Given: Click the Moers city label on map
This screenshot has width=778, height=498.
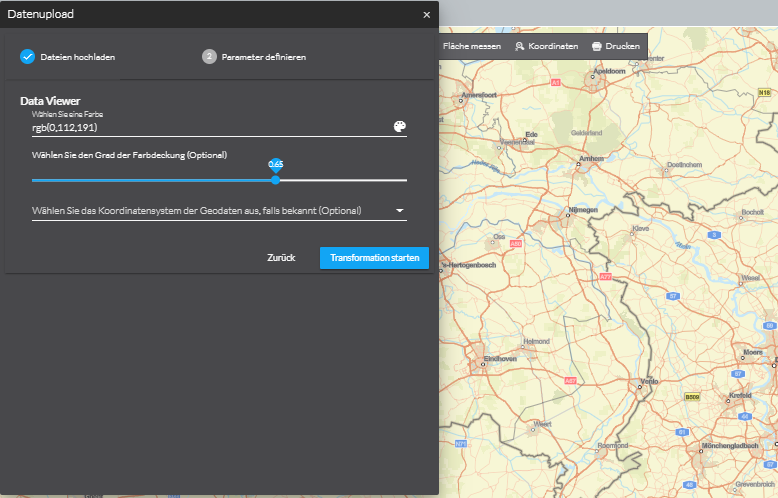Looking at the screenshot, I should [753, 352].
